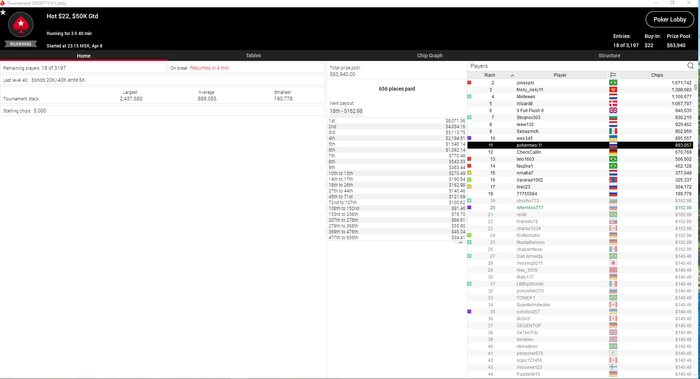Click the Bulgaria flag in rank 7 row
Viewport: 700px width, 379px height.
613,117
